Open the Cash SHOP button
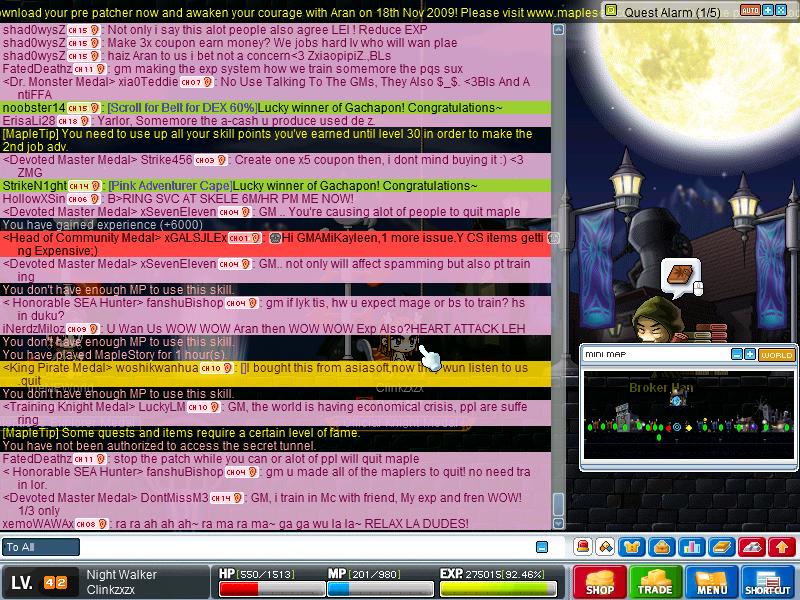 click(599, 582)
